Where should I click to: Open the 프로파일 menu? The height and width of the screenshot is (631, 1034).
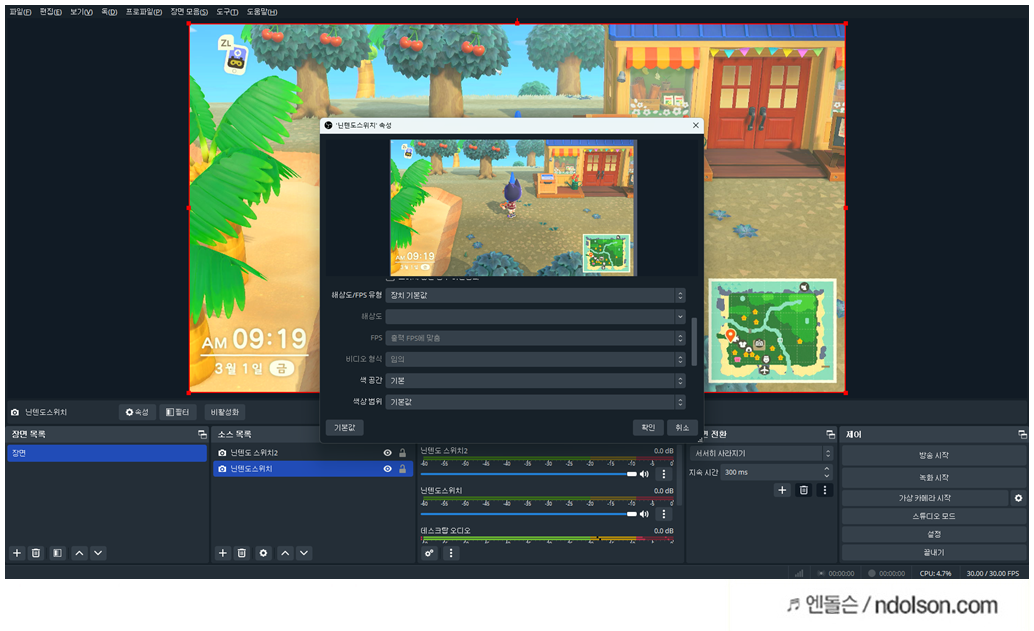point(144,12)
